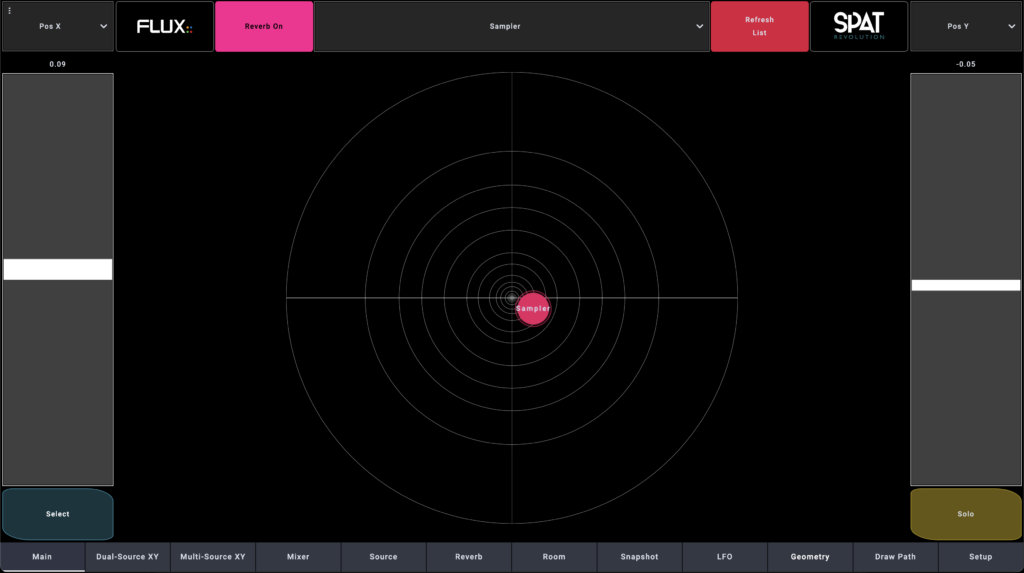Open the Pos Y parameter dropdown
The image size is (1024, 573).
tap(965, 27)
